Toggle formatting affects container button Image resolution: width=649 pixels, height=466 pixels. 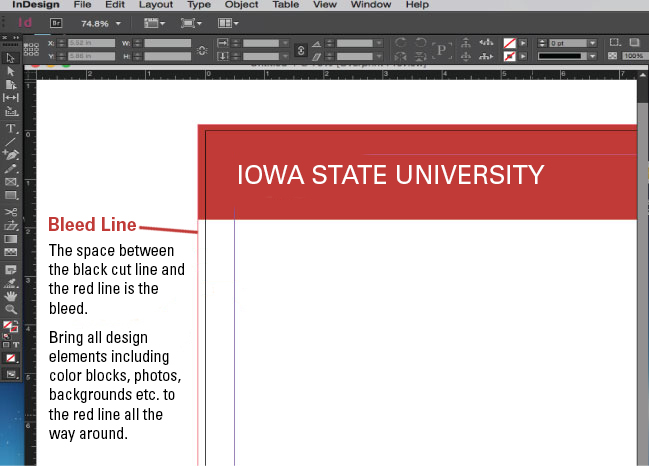(6, 345)
